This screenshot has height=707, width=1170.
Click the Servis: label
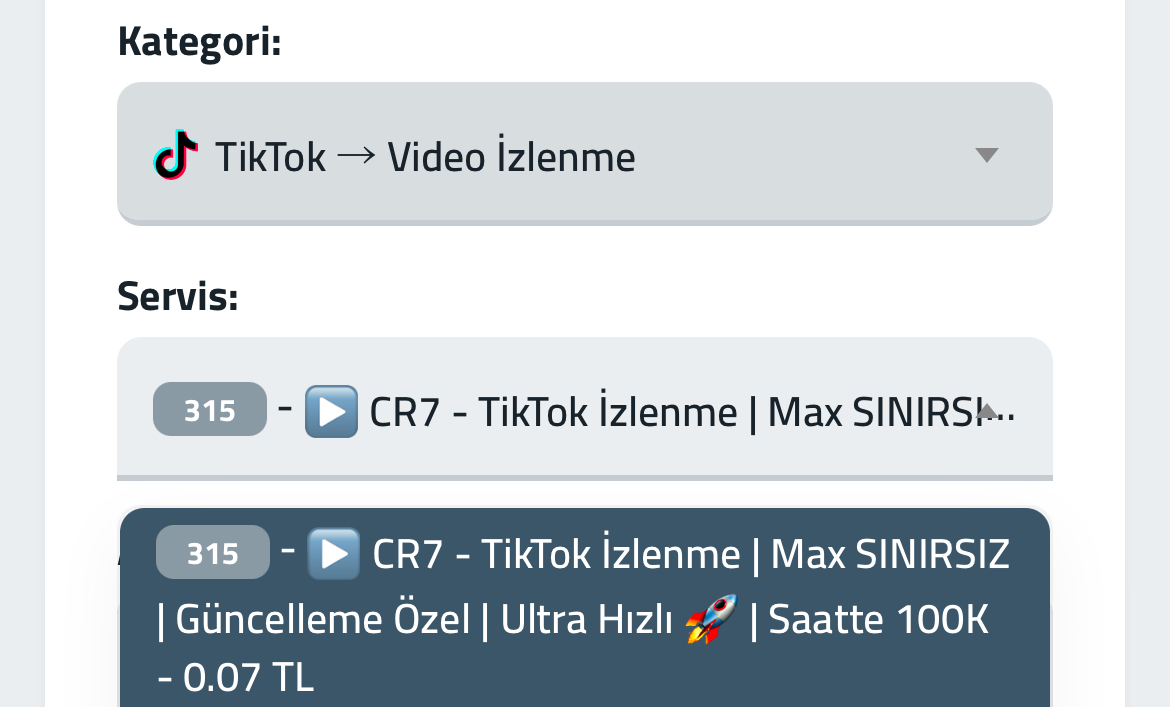coord(178,296)
